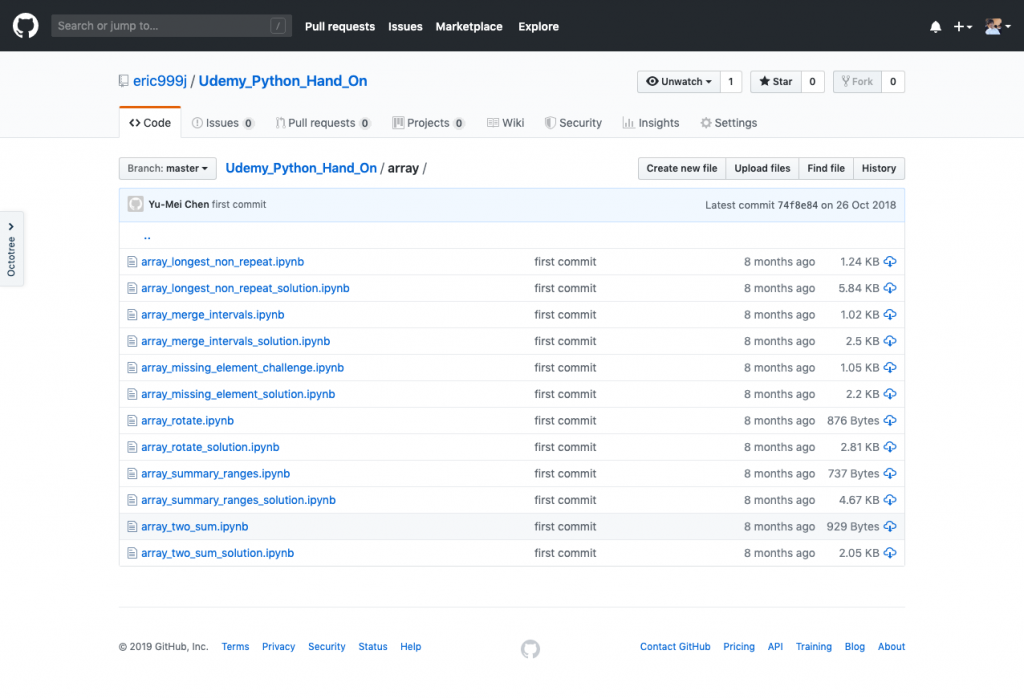The width and height of the screenshot is (1024, 699).
Task: Download array_rotate_solution.ipynb via cloud icon
Action: click(x=889, y=447)
